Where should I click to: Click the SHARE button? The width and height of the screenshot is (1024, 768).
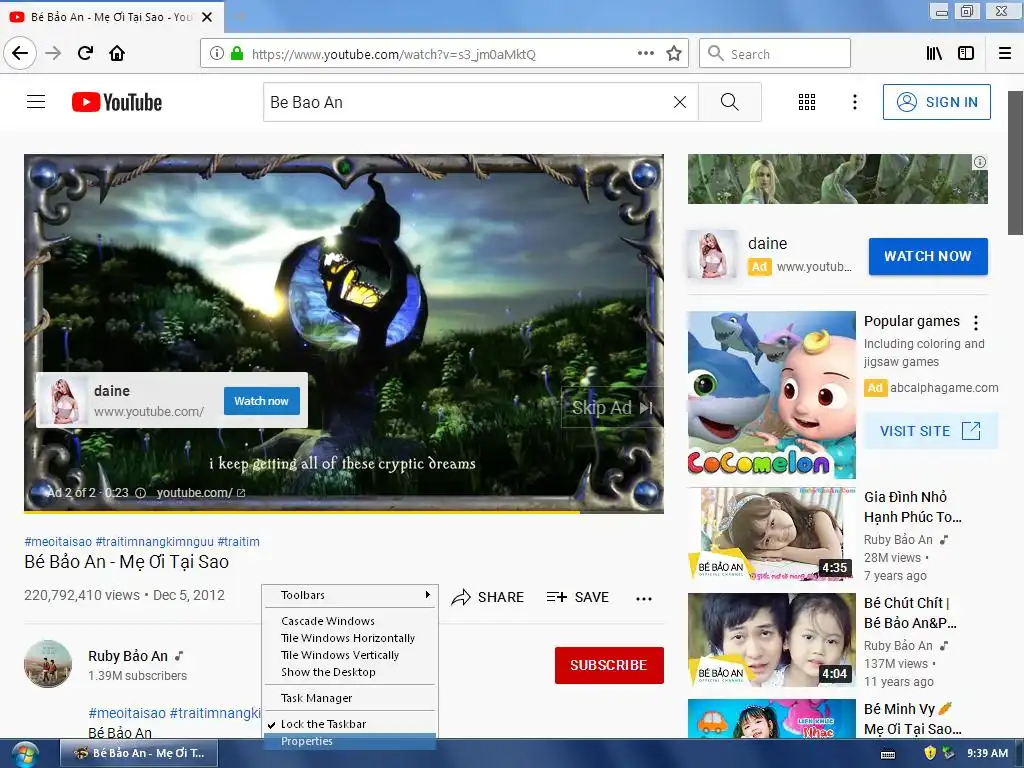[x=488, y=598]
